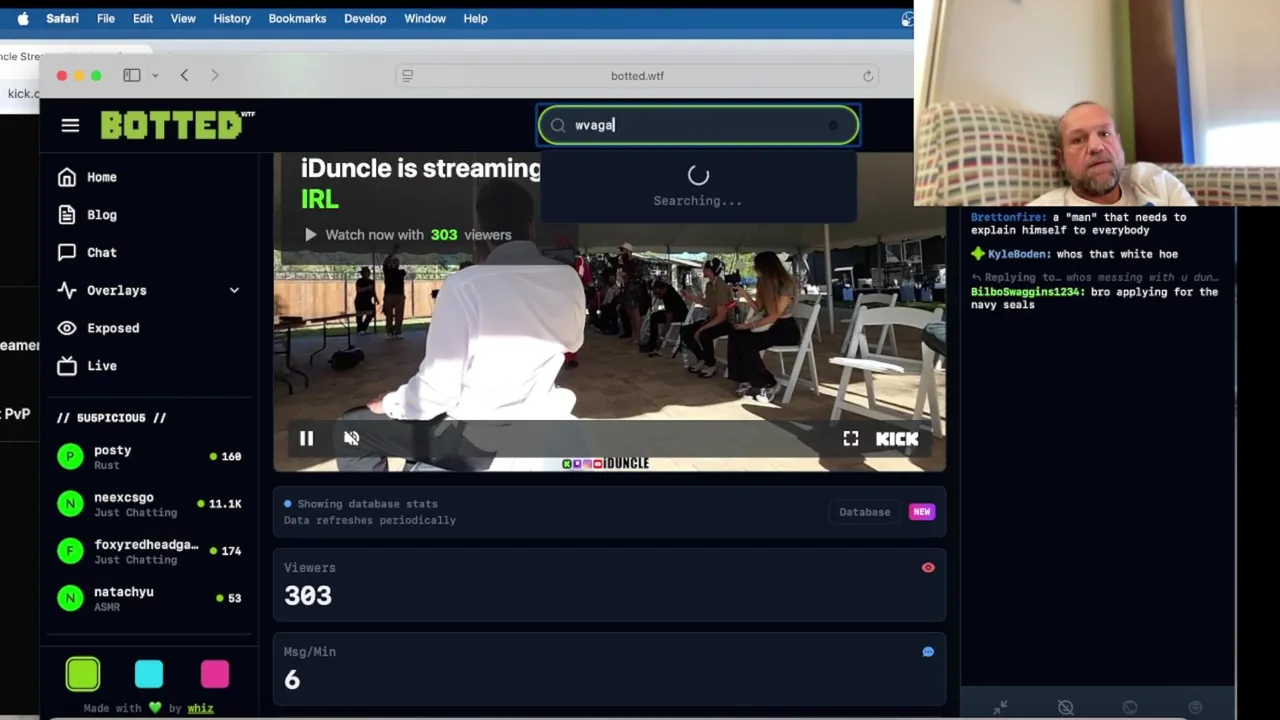Click the Overlays pulse icon
Screen dimensions: 1280x720
(x=67, y=290)
